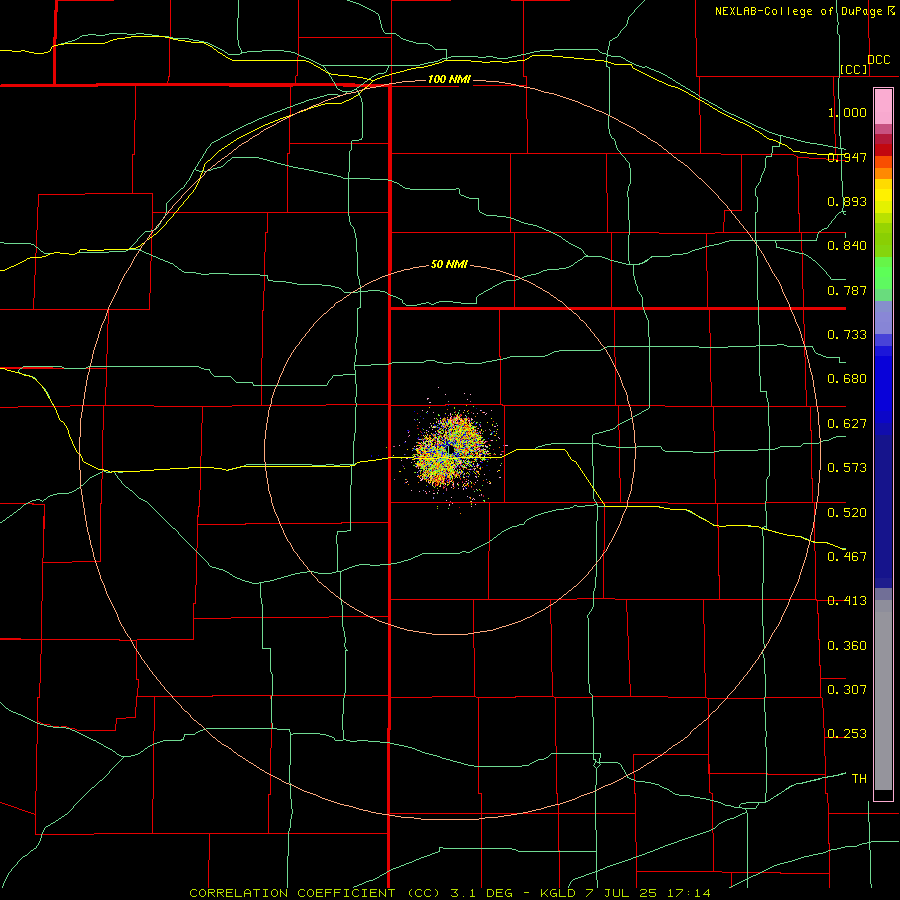The image size is (900, 900).
Task: Click the bright green color bar segment
Action: [x=883, y=273]
